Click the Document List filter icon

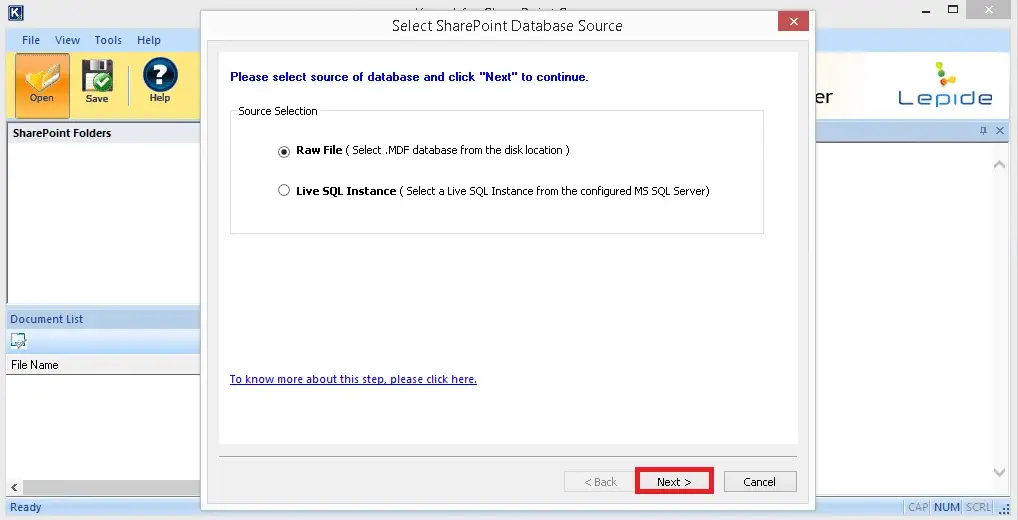point(18,341)
